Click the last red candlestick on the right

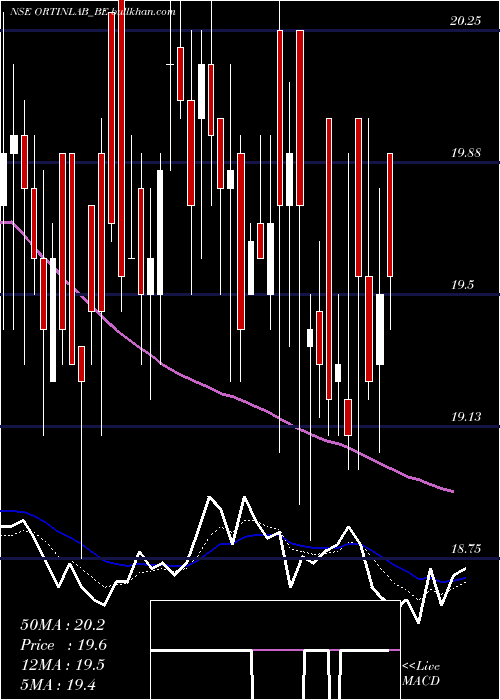[390, 215]
